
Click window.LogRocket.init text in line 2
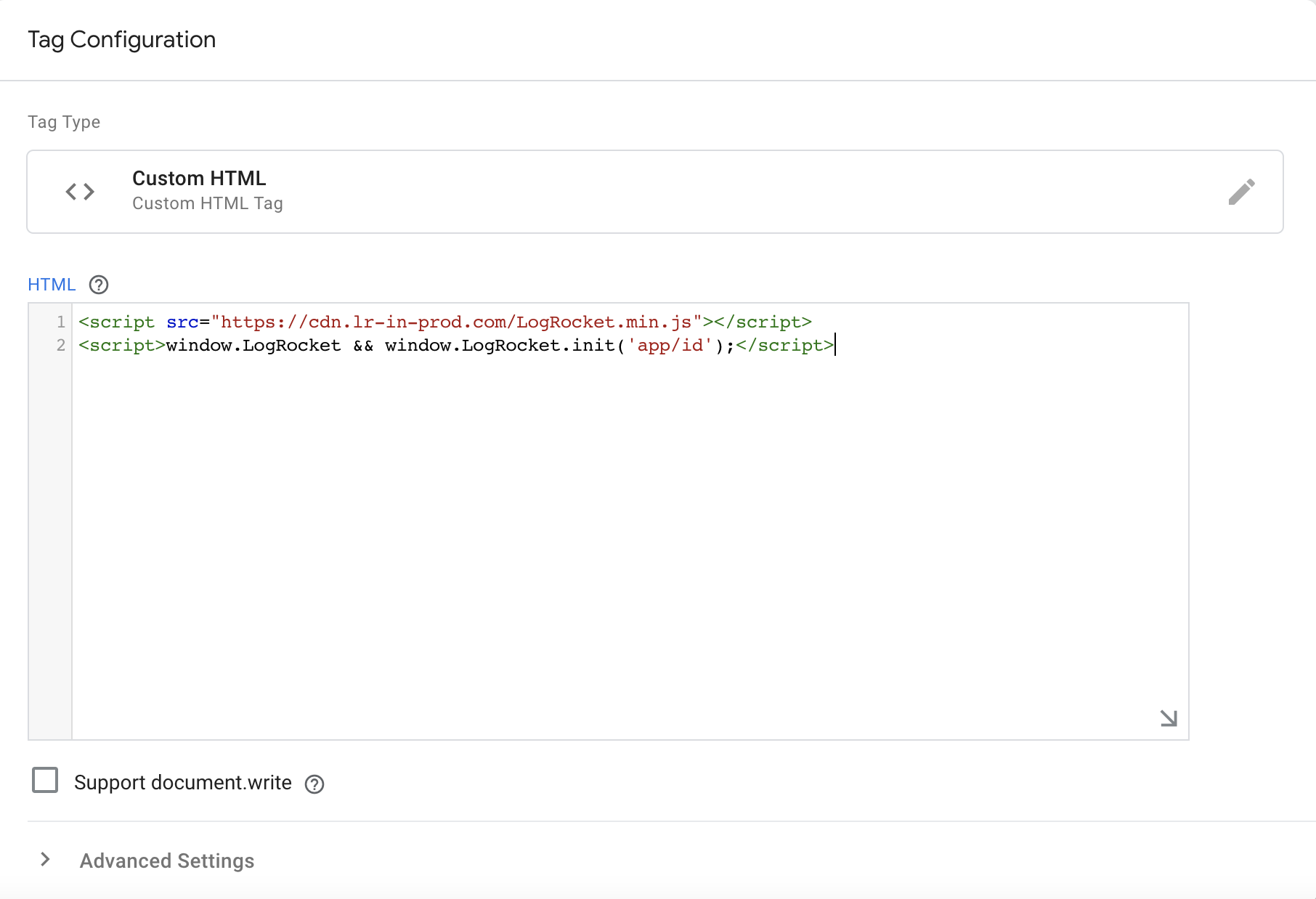click(x=500, y=345)
